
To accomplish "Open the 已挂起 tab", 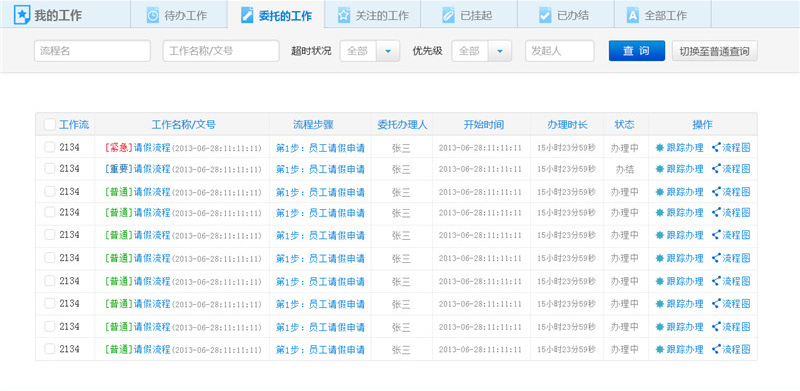I will (469, 15).
